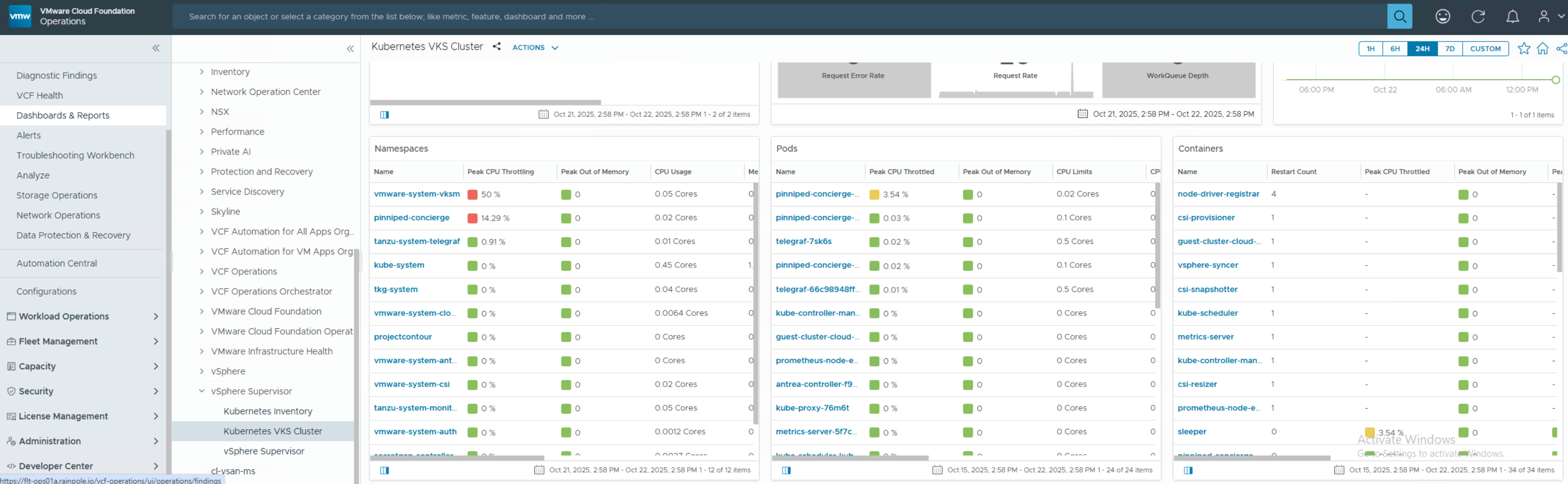Image resolution: width=1568 pixels, height=484 pixels.
Task: Click share icon next to dashboard title
Action: pyautogui.click(x=497, y=47)
